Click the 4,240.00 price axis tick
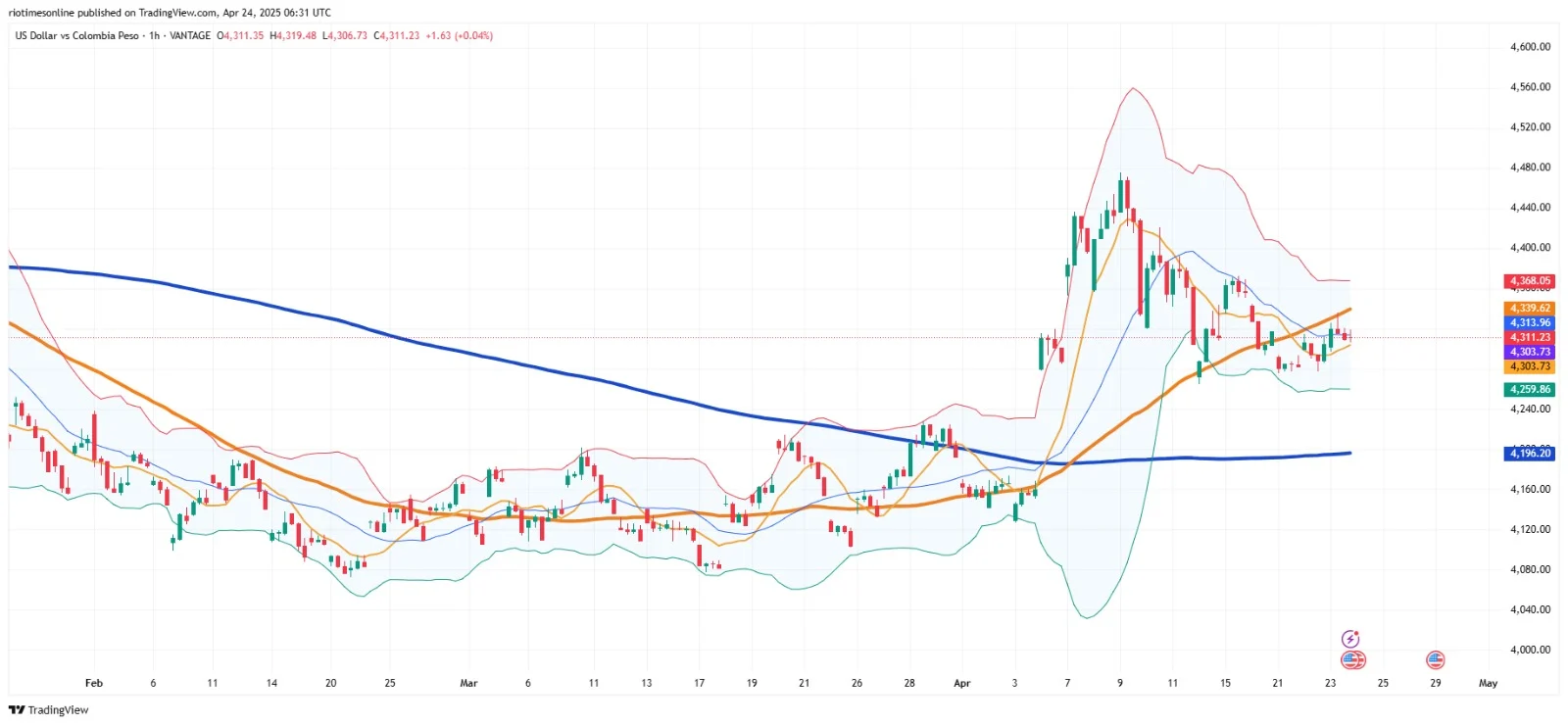Viewport: 1568px width, 725px height. [1530, 409]
